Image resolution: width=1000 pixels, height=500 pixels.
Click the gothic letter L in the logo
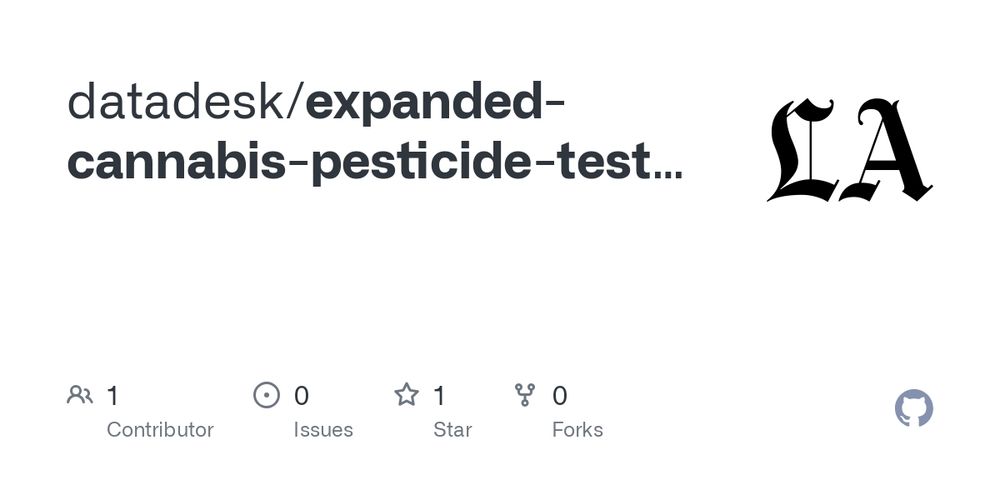click(x=801, y=150)
